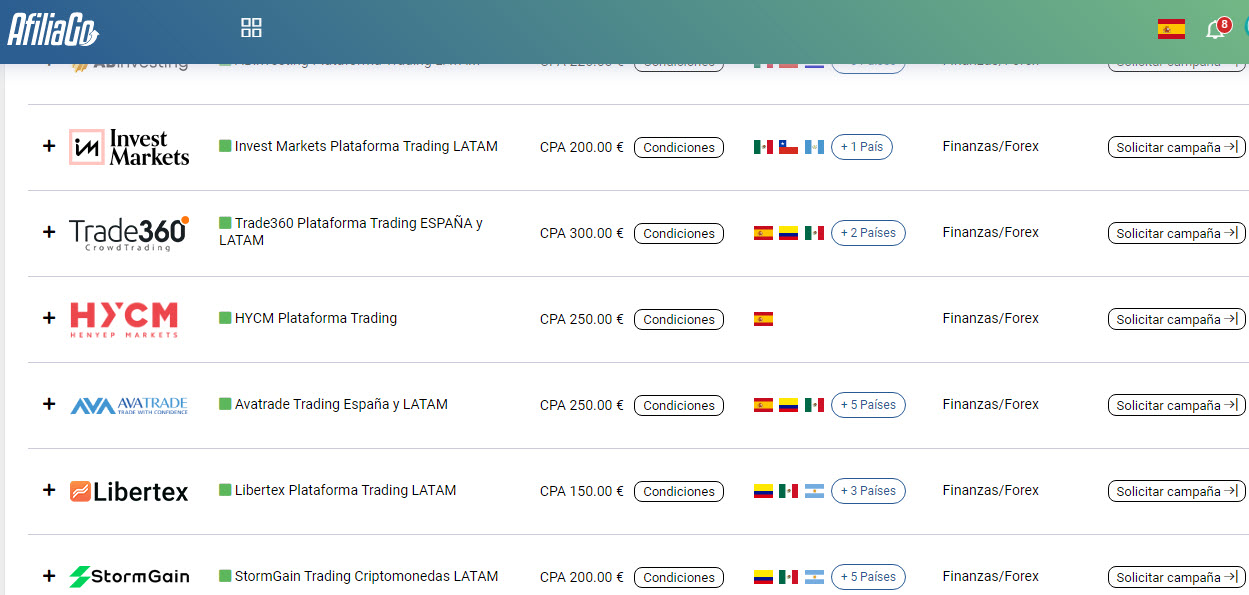Click the Libertex logo
The height and width of the screenshot is (595, 1249).
(x=129, y=491)
